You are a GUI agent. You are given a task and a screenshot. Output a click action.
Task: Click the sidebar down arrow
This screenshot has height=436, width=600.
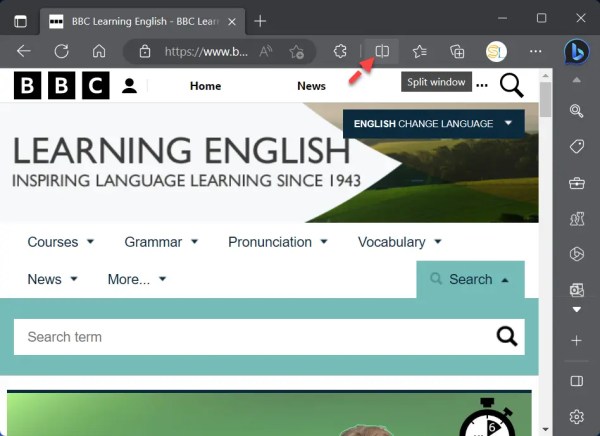pyautogui.click(x=577, y=309)
